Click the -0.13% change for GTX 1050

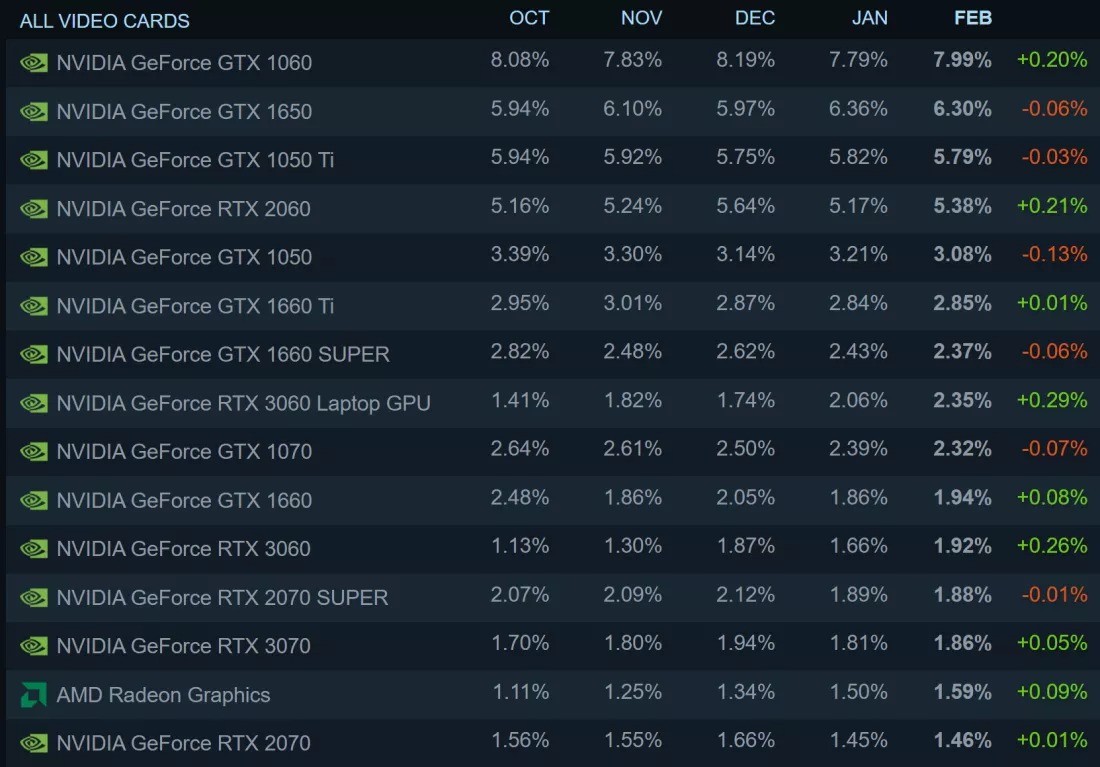click(1054, 254)
